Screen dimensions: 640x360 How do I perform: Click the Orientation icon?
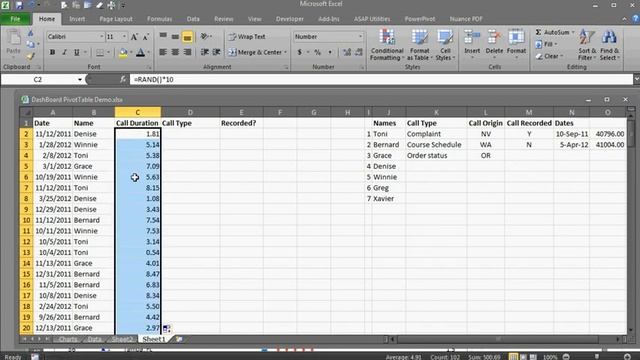click(x=204, y=37)
